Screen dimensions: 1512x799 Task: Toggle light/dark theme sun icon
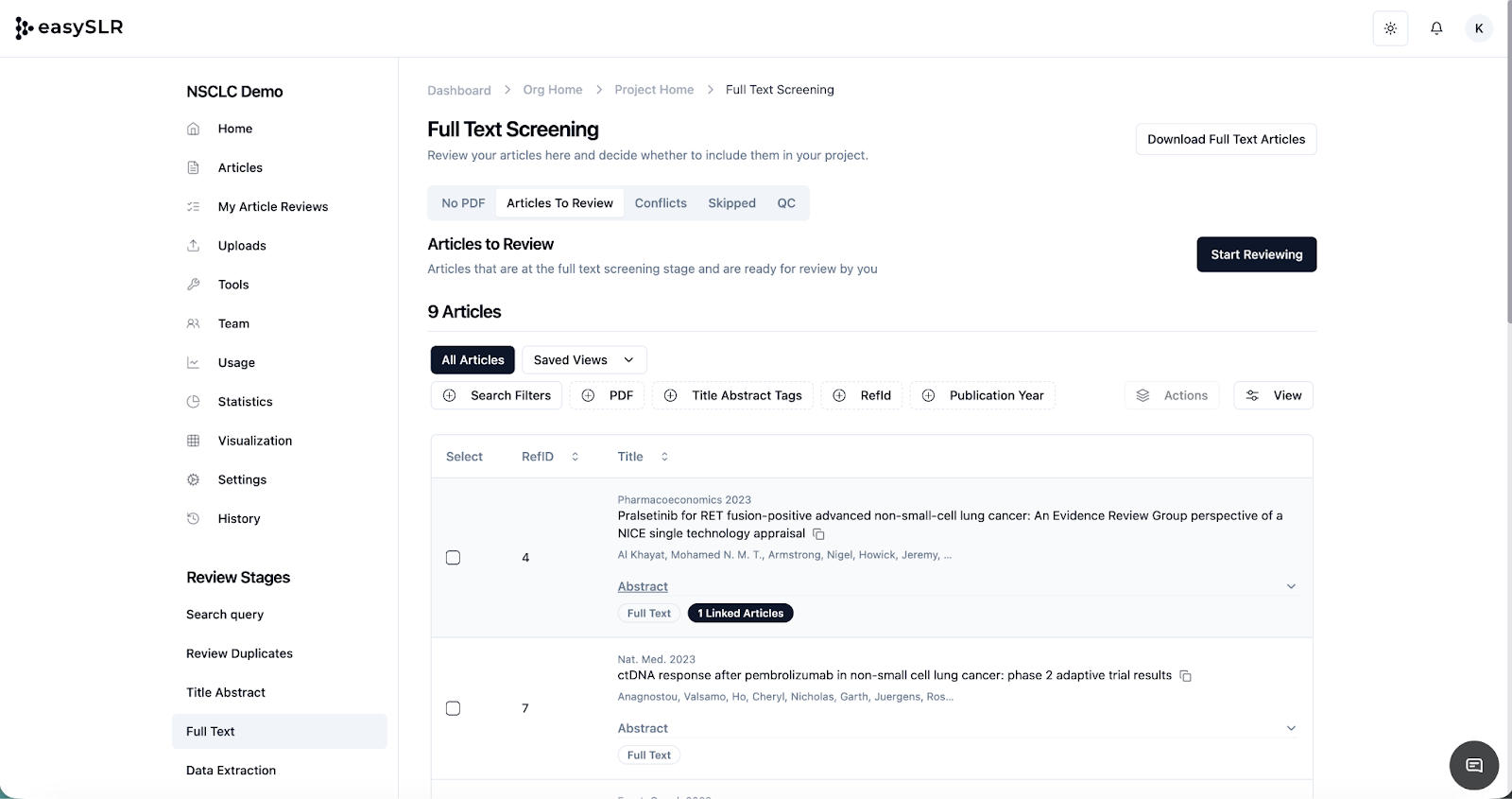[x=1390, y=28]
